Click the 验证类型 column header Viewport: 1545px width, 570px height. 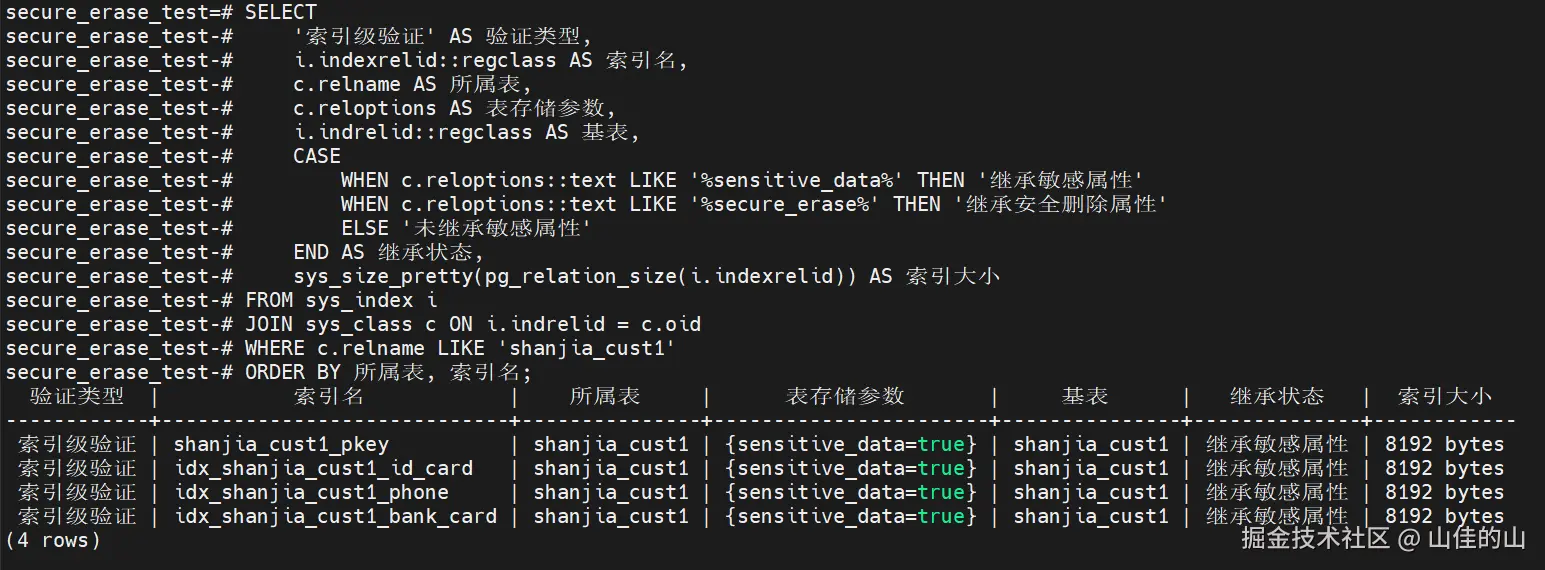tap(77, 396)
